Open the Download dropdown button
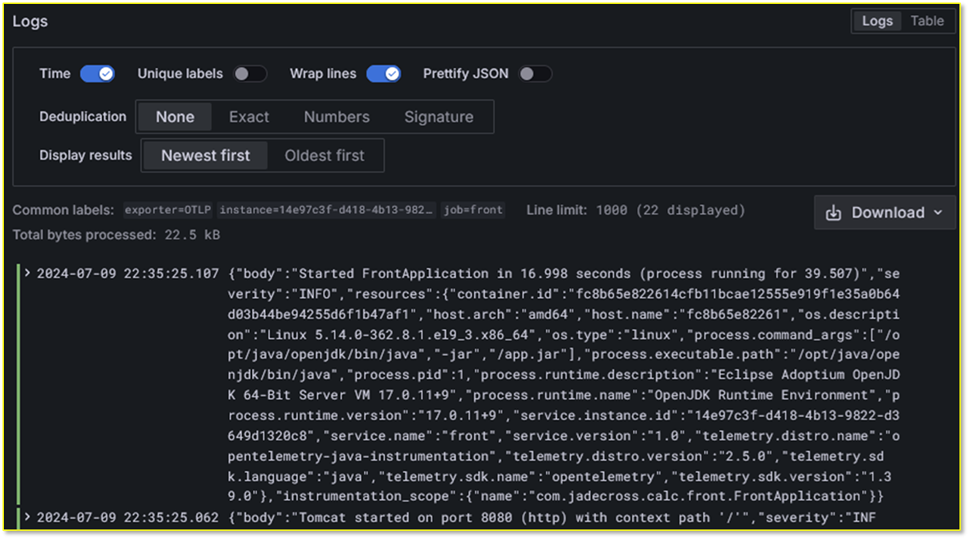The image size is (969, 539). pyautogui.click(x=884, y=213)
